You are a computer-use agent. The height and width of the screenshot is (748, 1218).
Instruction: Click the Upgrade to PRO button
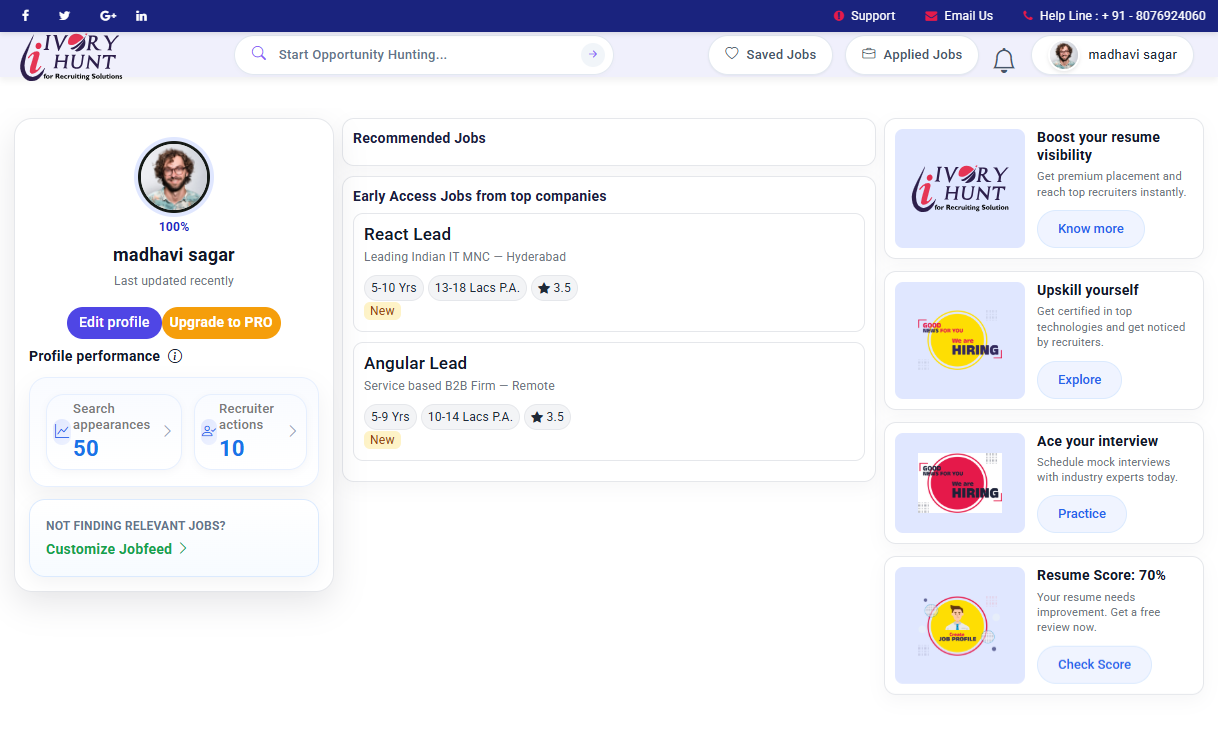tap(221, 322)
